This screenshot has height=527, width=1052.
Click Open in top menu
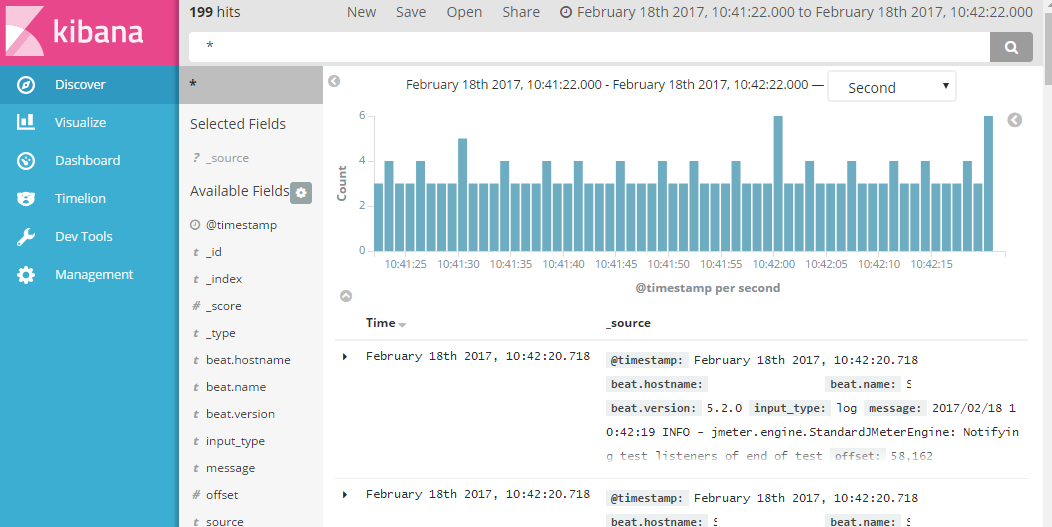tap(464, 12)
